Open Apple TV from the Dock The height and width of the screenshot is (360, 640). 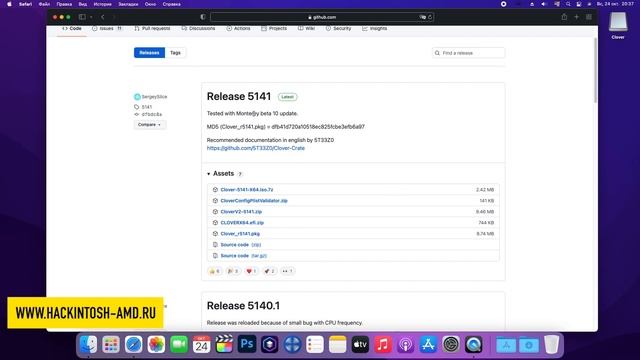click(360, 344)
